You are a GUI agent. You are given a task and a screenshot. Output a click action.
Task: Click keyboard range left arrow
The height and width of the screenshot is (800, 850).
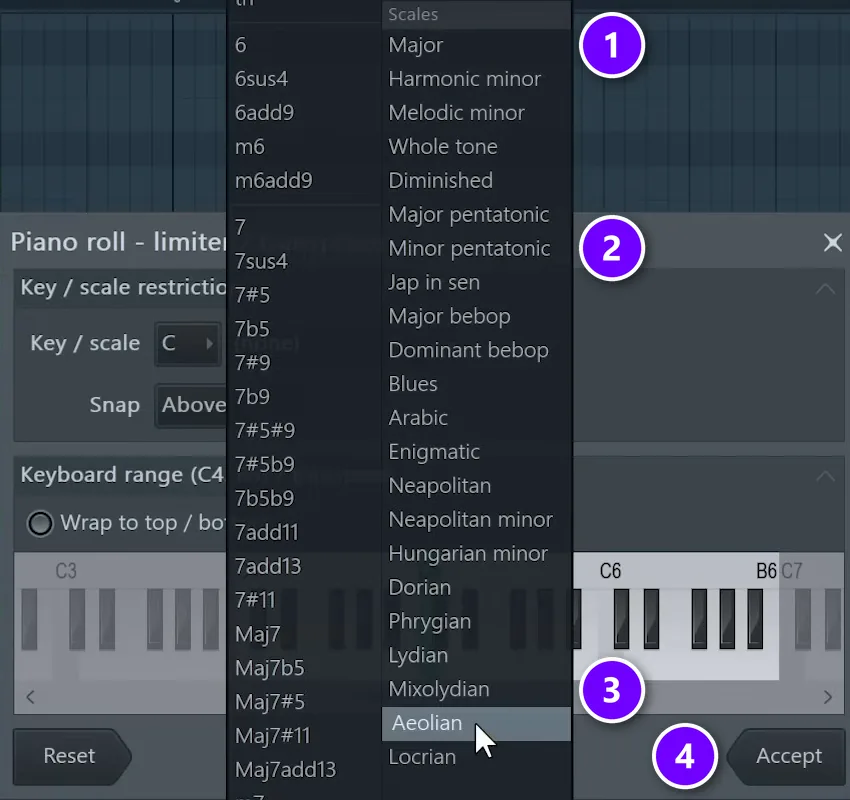30,697
